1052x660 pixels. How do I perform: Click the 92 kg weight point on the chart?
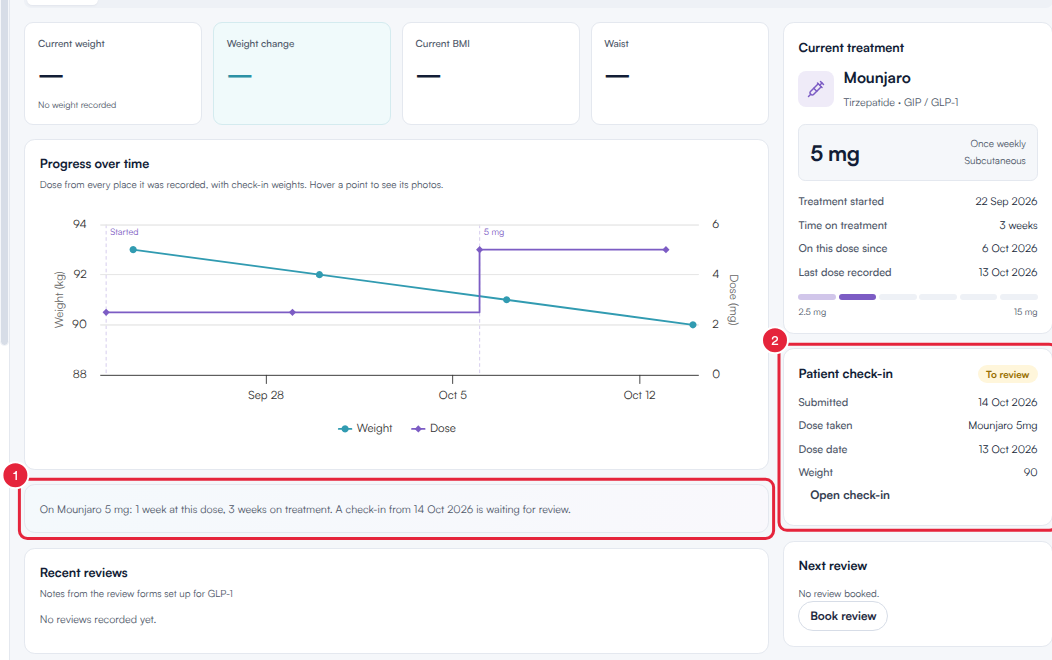tap(319, 274)
